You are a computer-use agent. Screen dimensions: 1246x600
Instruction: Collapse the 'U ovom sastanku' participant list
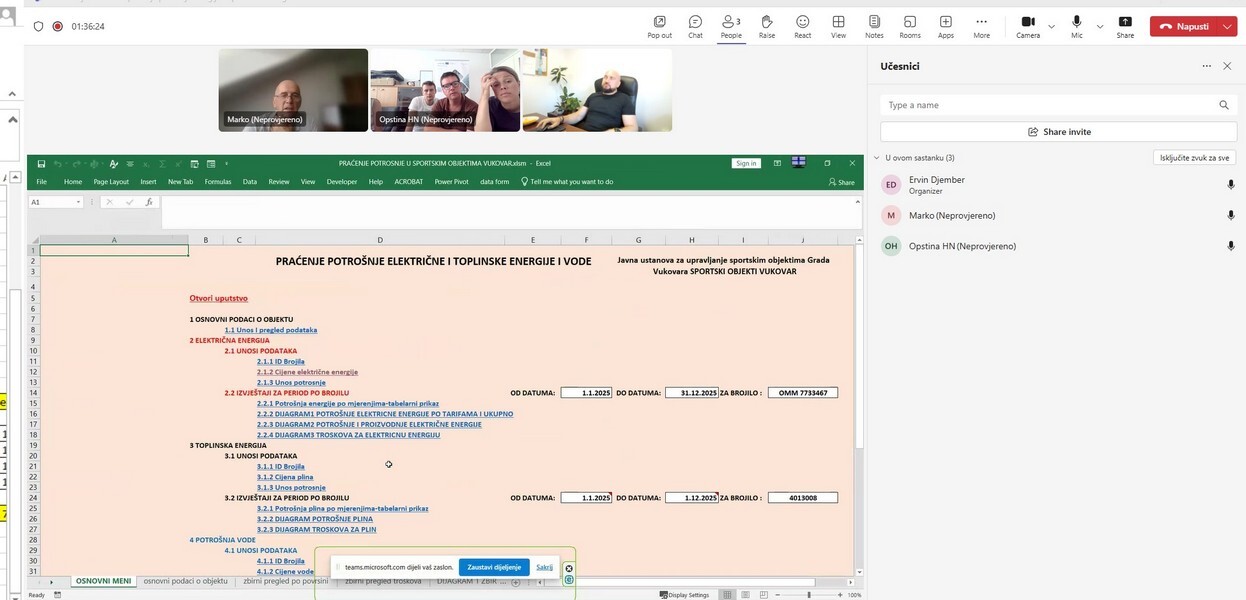click(x=877, y=158)
